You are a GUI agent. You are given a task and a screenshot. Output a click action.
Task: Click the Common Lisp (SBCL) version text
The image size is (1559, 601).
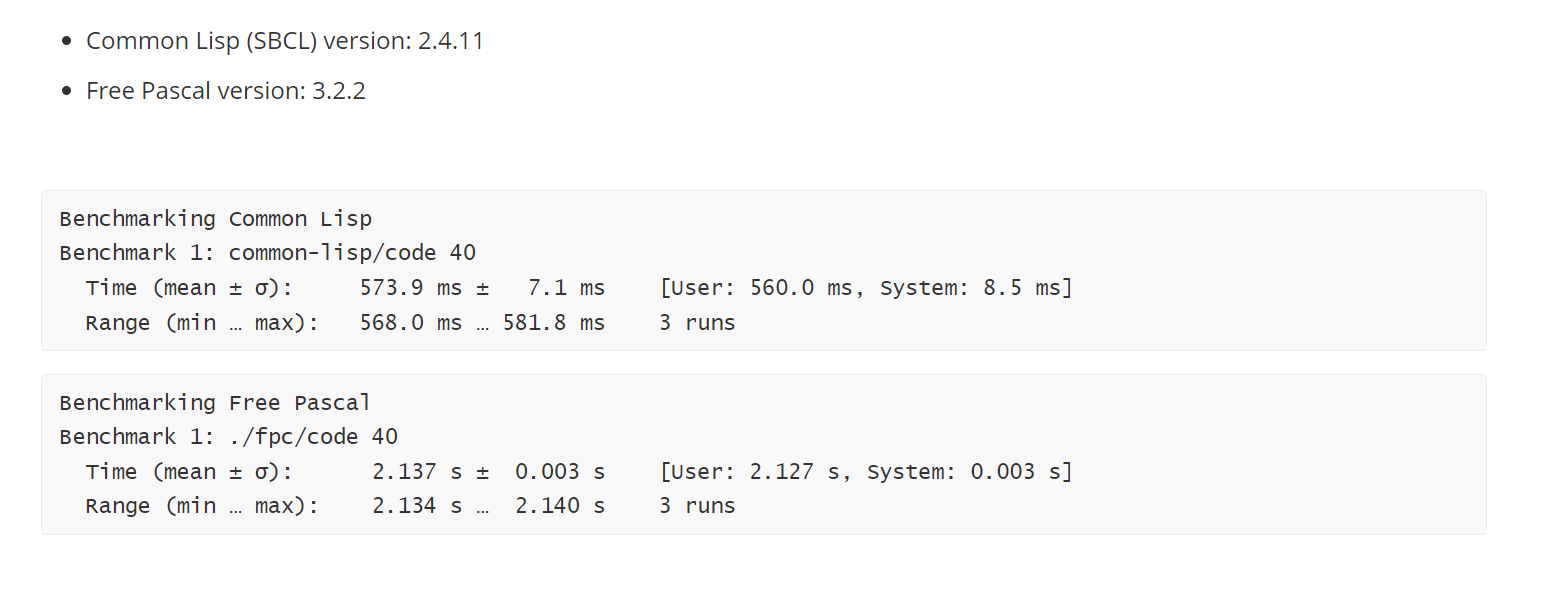pyautogui.click(x=284, y=41)
